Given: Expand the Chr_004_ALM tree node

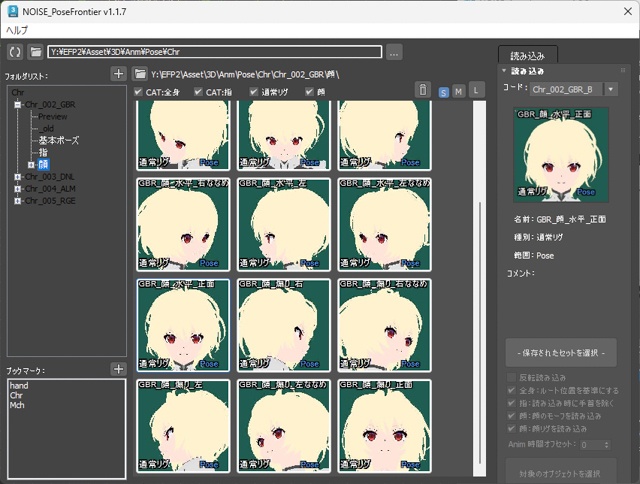Looking at the screenshot, I should pyautogui.click(x=18, y=189).
